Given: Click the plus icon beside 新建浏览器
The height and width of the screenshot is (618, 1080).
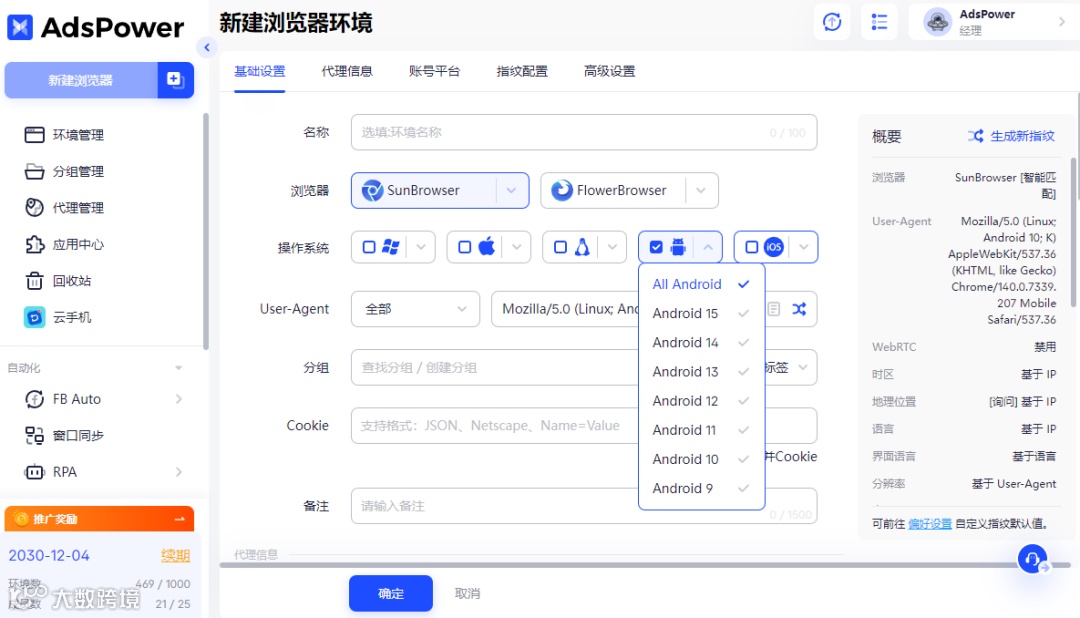Looking at the screenshot, I should pos(175,80).
